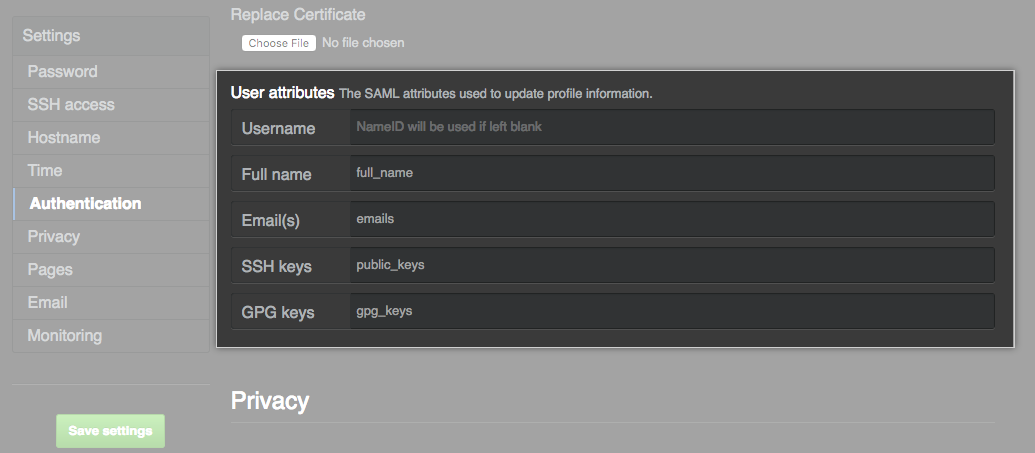This screenshot has width=1035, height=453.
Task: Navigate to Monitoring settings
Action: pos(65,336)
